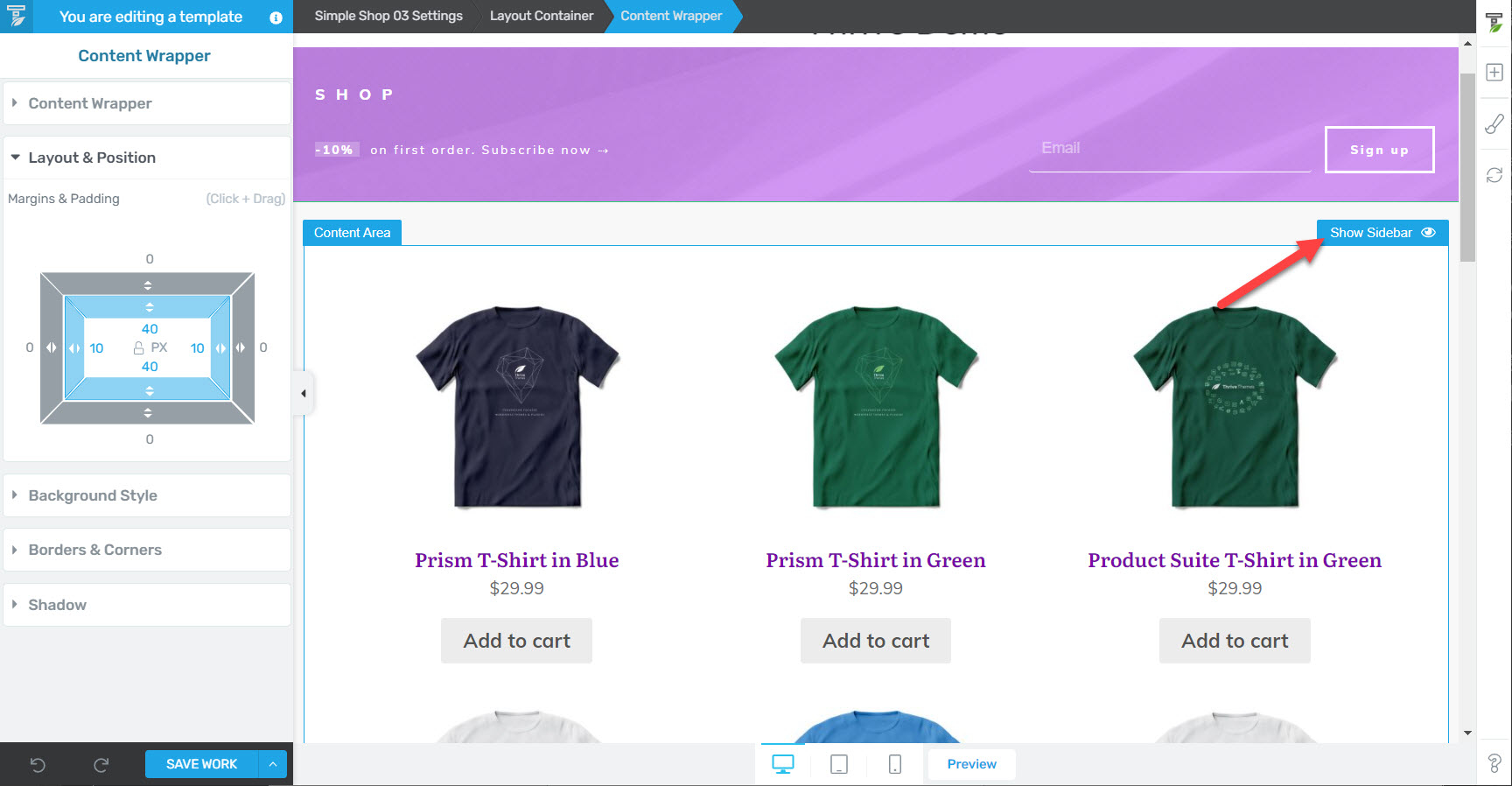Open Product Suite T-Shirt in Green link

click(1235, 560)
